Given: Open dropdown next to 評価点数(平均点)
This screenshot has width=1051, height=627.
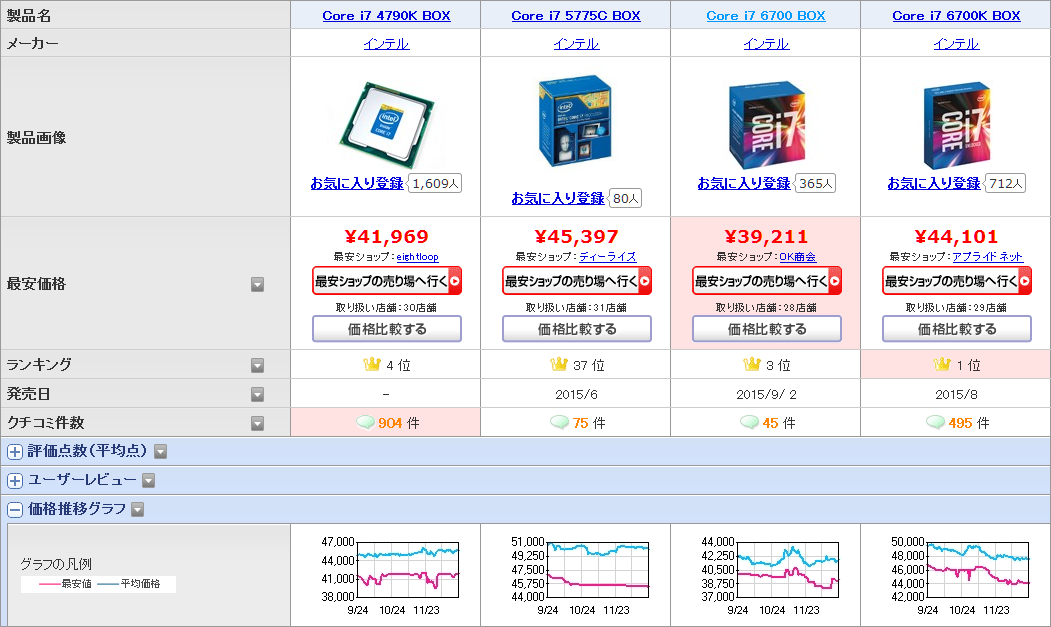Looking at the screenshot, I should click(160, 451).
